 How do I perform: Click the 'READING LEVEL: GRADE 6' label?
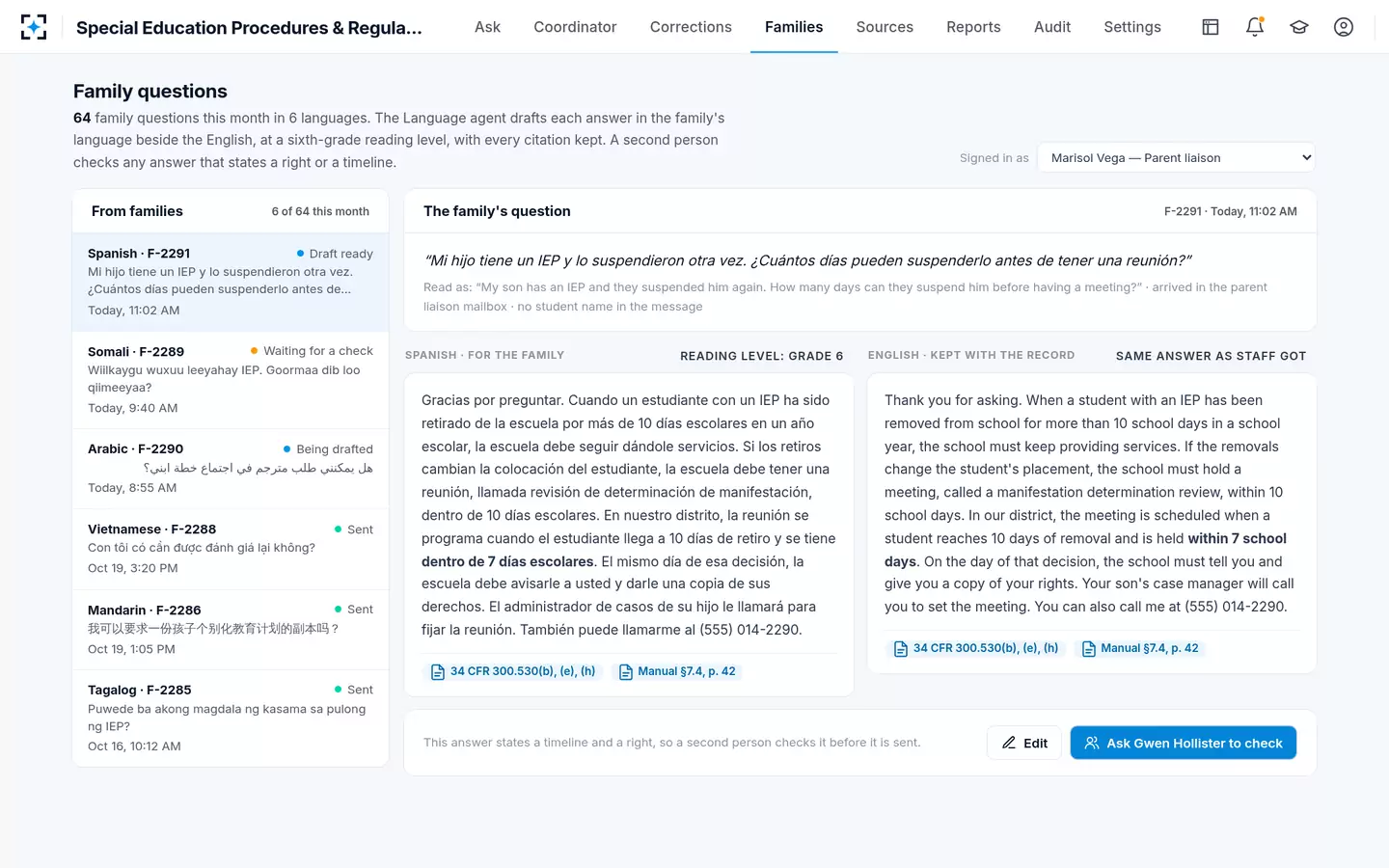coord(762,356)
